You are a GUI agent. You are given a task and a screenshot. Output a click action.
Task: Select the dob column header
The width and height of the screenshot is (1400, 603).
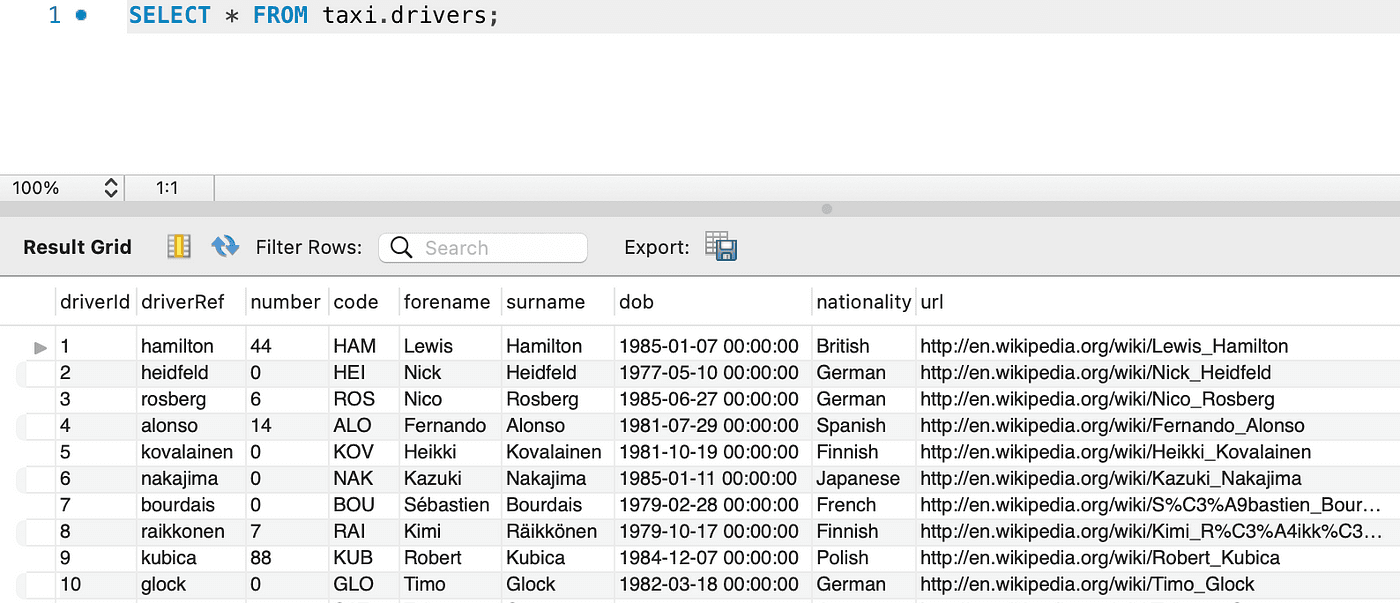pos(636,302)
